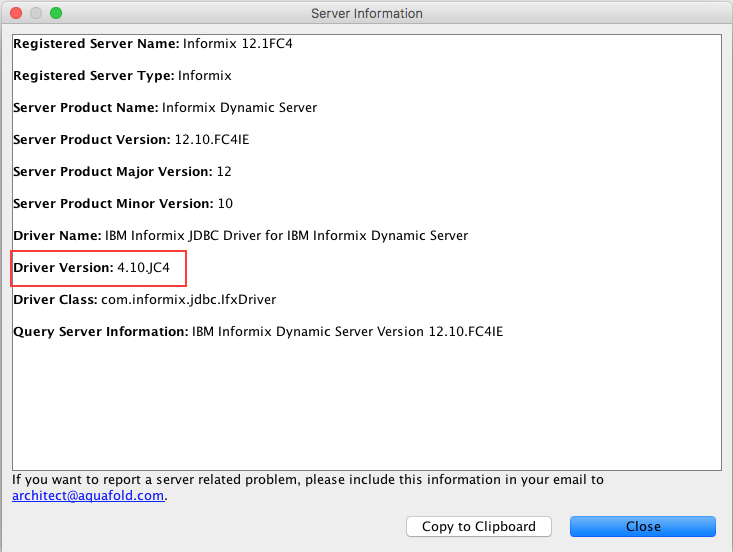733x552 pixels.
Task: Click the 'Driver Version: 4.10.JC4' line
Action: tap(92, 267)
